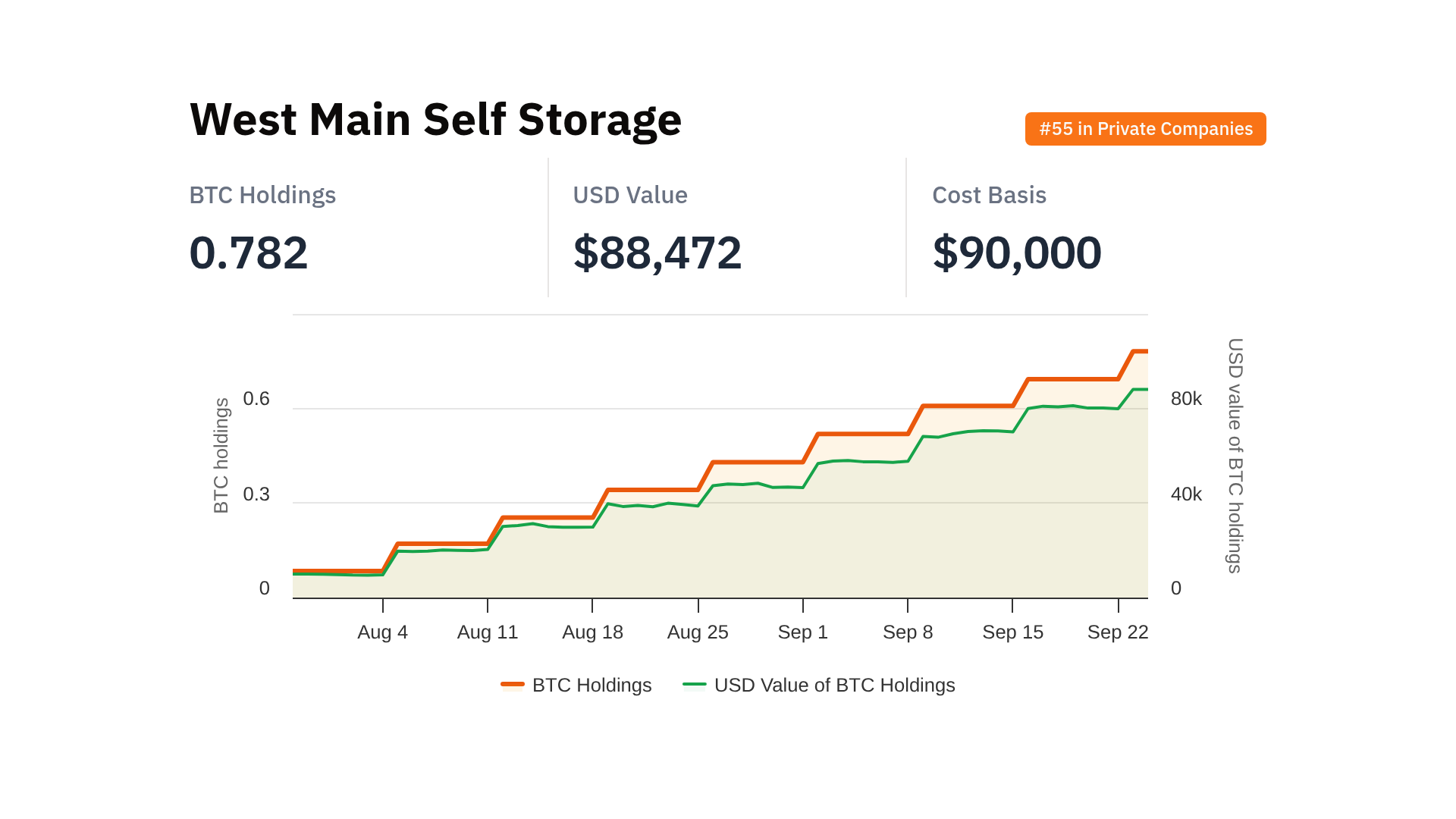Click the USD value of BTC holdings axis title

point(1235,455)
